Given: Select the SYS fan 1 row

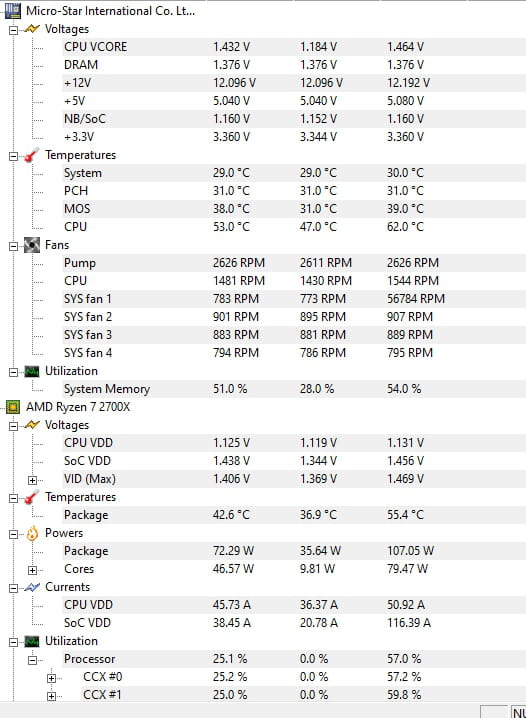Looking at the screenshot, I should click(x=293, y=299).
